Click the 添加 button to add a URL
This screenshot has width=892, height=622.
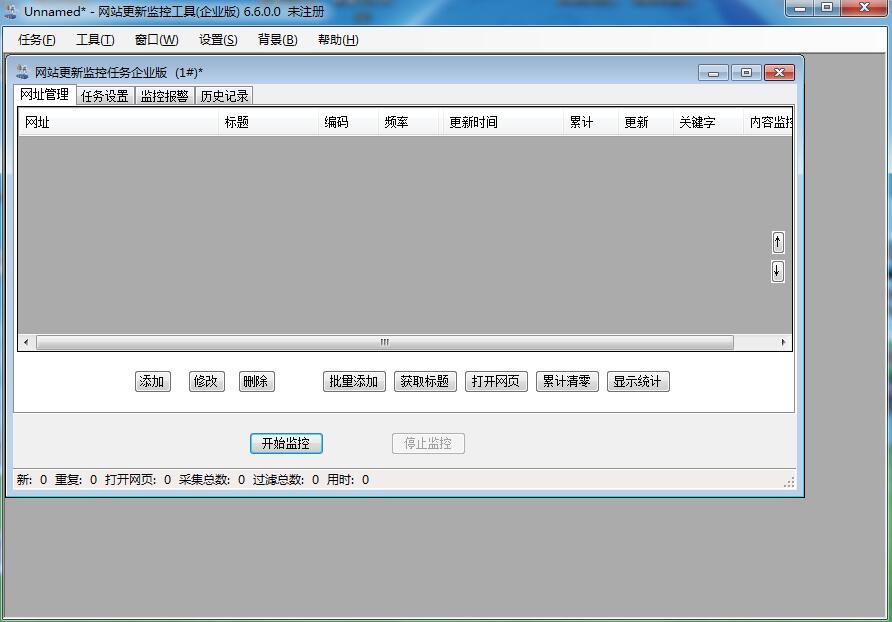click(x=152, y=381)
